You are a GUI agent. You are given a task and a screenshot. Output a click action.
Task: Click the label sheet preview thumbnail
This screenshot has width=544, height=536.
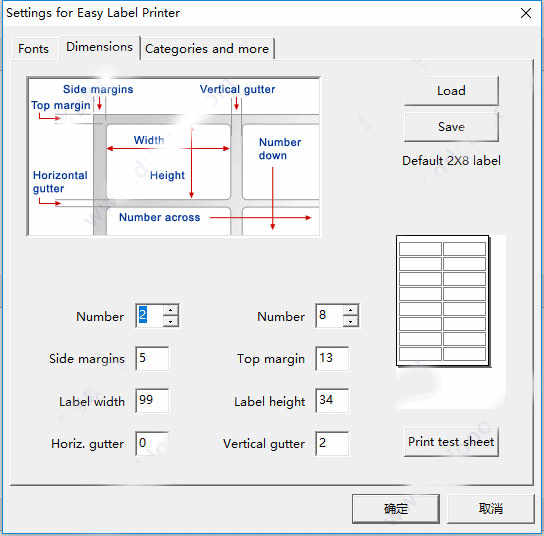point(443,301)
